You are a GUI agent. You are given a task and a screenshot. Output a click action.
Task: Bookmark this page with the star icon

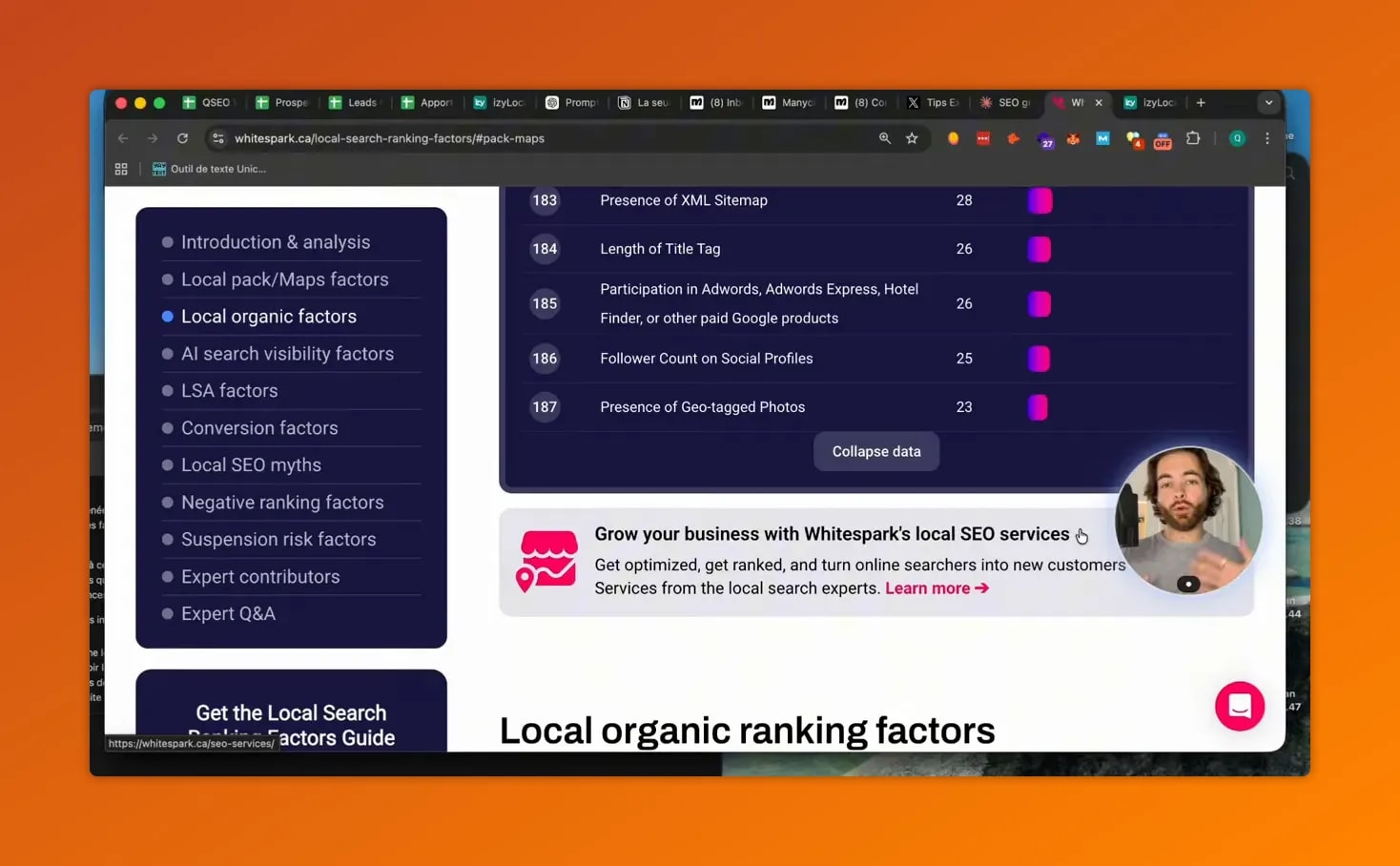(912, 138)
